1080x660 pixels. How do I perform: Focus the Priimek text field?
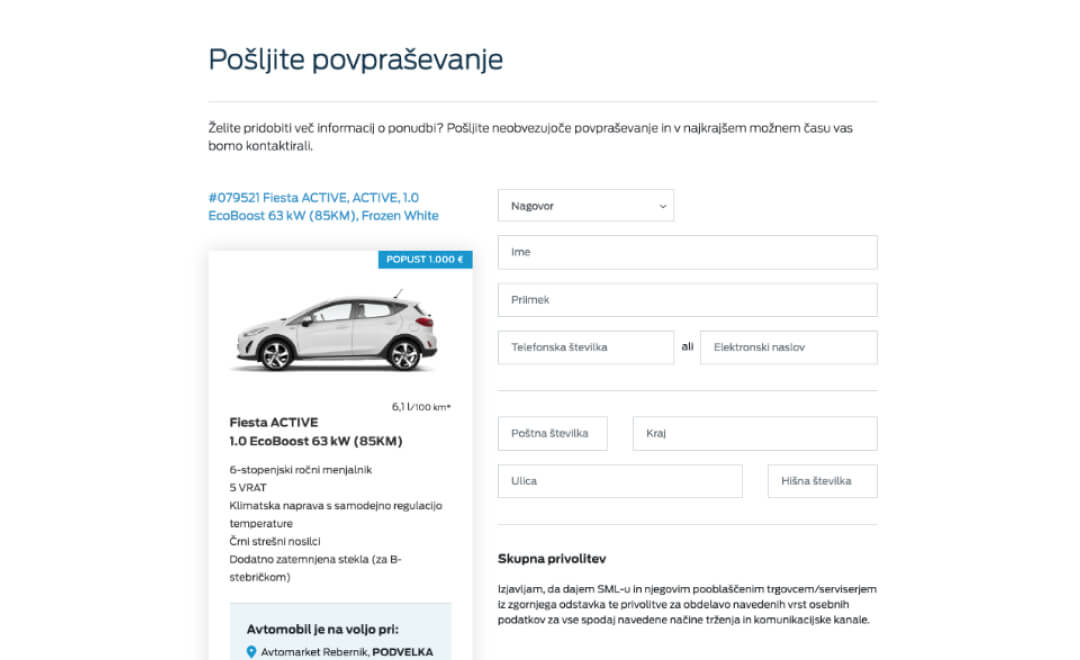point(687,300)
